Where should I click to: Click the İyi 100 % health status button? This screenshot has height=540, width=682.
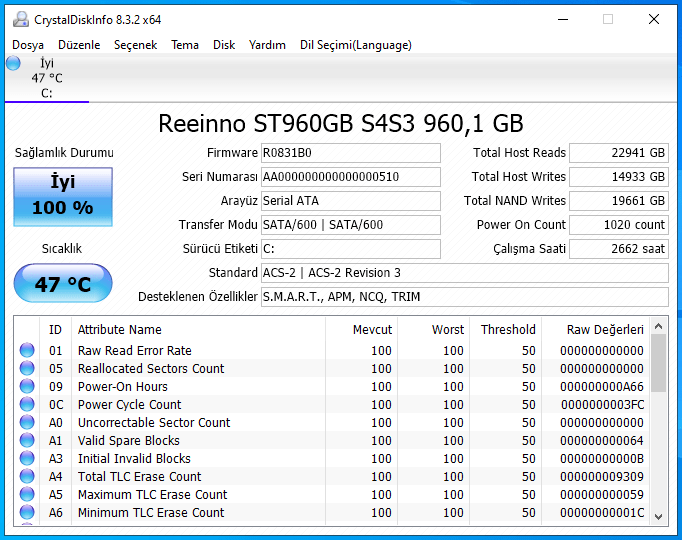[x=62, y=196]
